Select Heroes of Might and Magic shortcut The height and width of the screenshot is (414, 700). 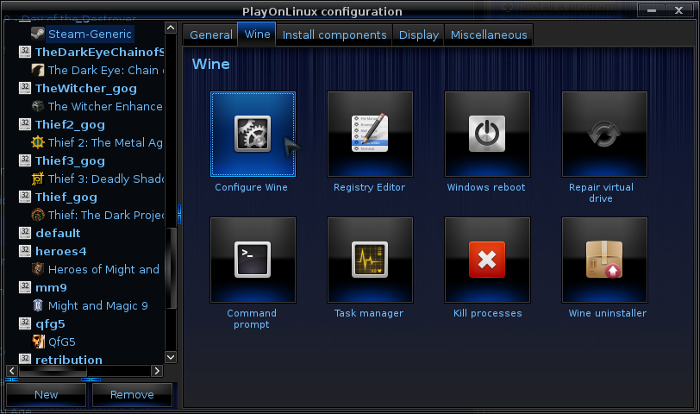coord(96,269)
